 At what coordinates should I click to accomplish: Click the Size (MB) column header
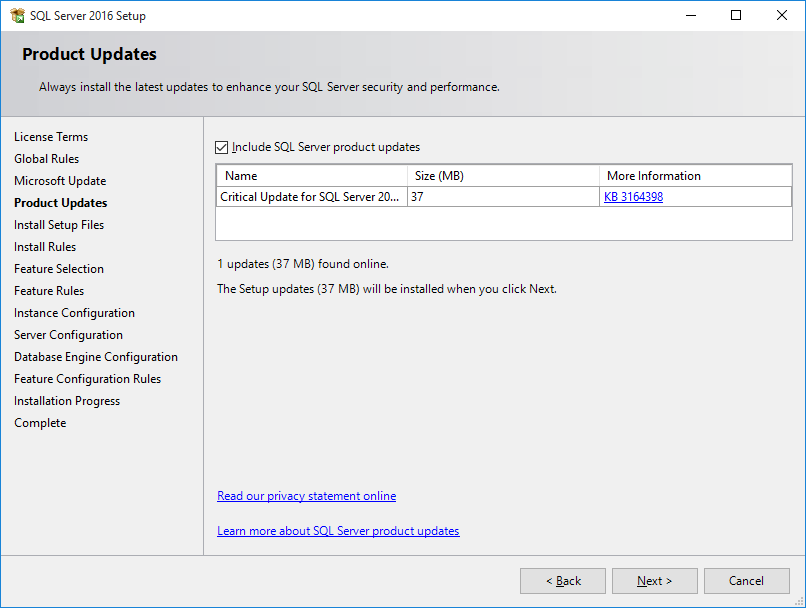(x=437, y=175)
